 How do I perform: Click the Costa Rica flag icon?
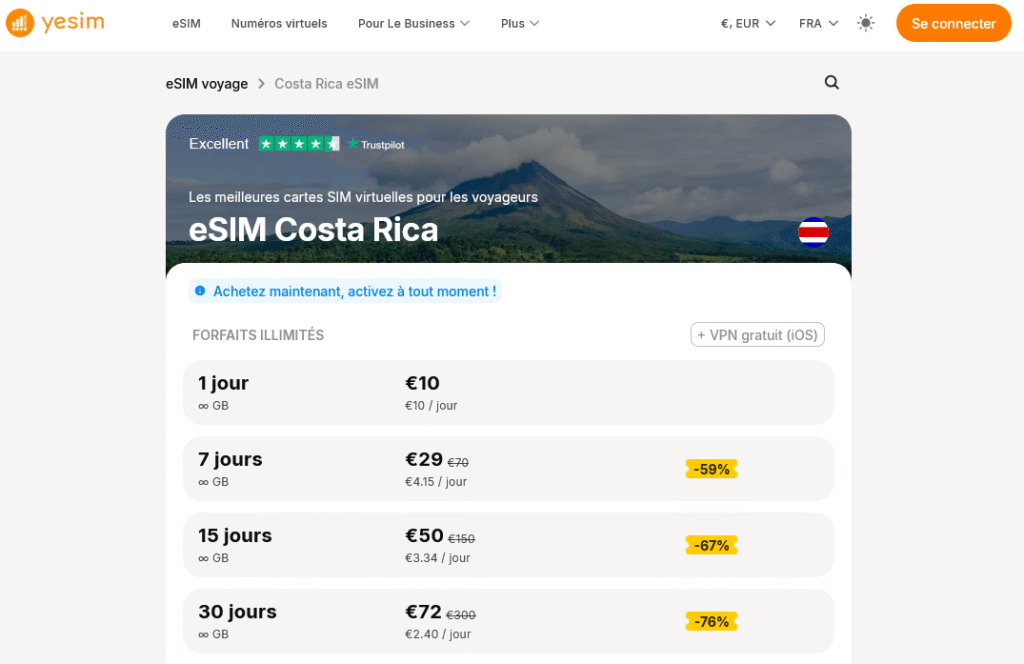(813, 232)
